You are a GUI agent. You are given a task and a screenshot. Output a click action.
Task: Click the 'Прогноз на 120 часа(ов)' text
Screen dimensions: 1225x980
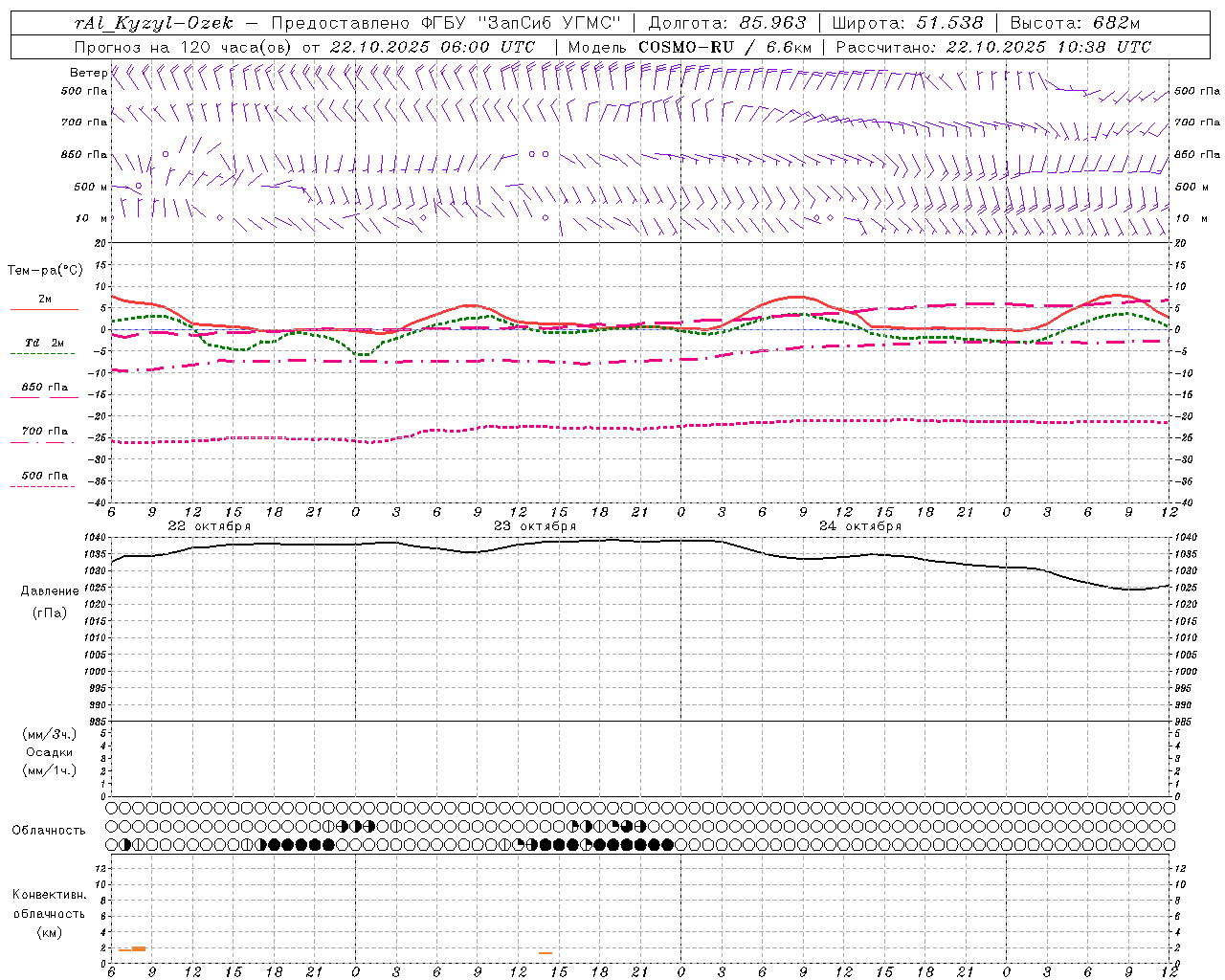tap(184, 47)
